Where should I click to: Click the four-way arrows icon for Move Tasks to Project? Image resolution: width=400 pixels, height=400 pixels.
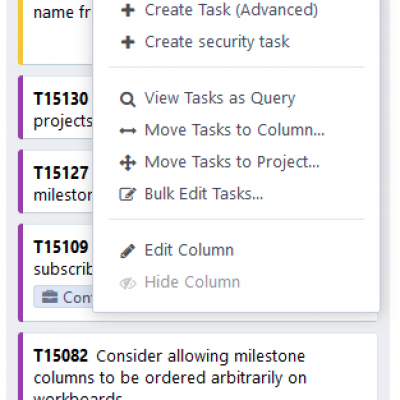click(128, 163)
